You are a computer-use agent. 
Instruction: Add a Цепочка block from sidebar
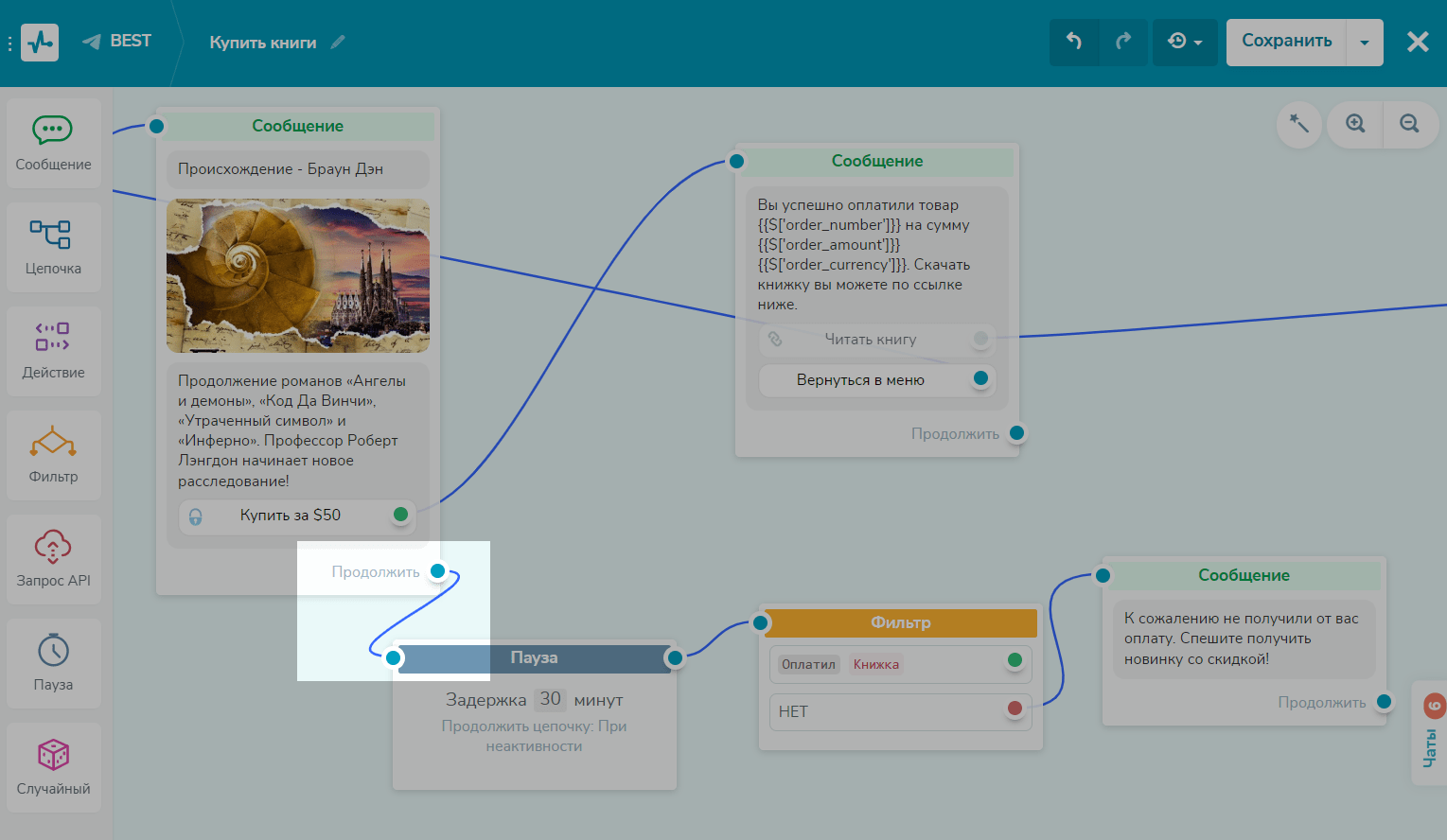point(53,247)
